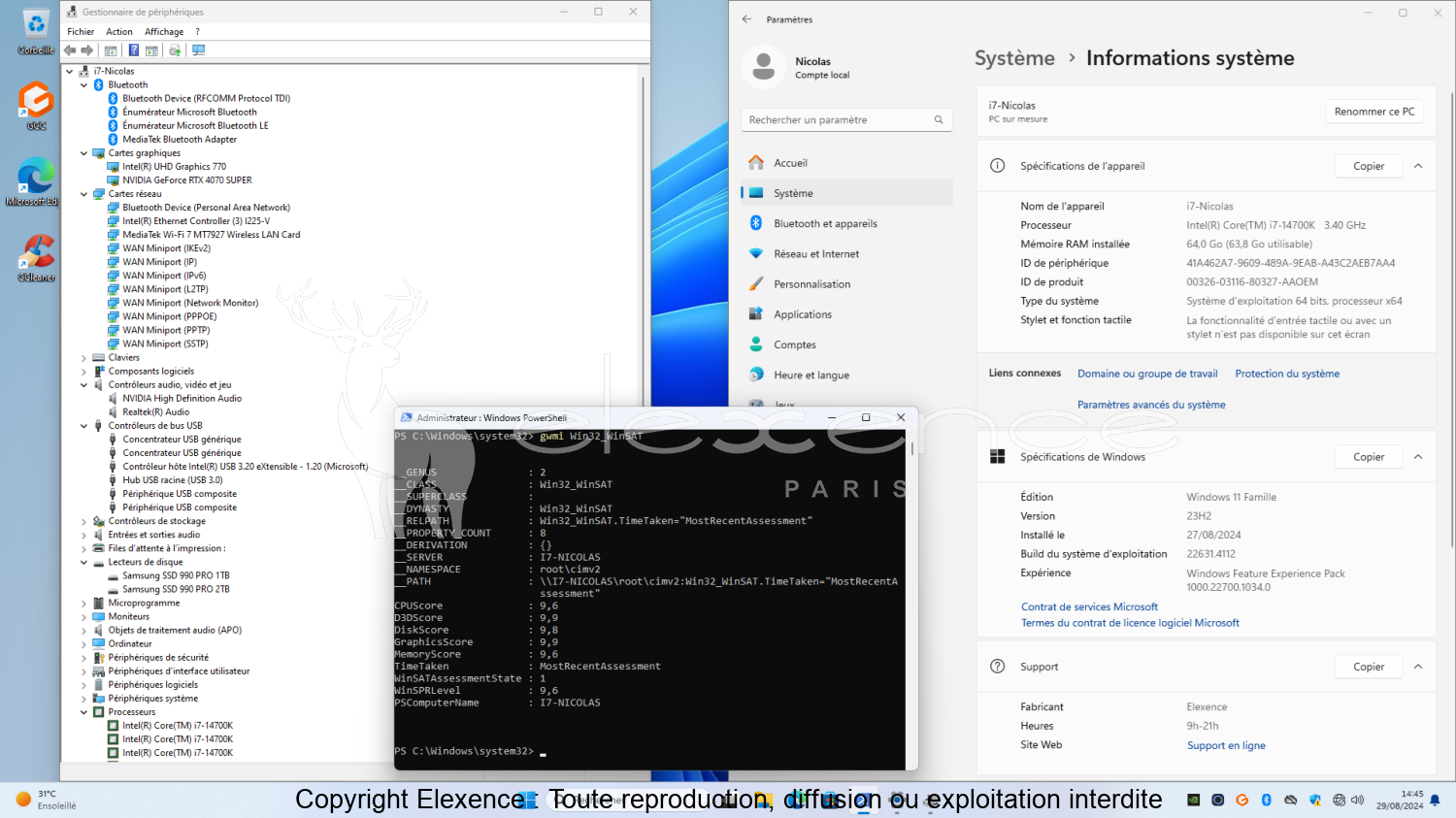Select Bluetooth et appareils in Settings sidebar
Screen dimensions: 1456x818
pos(825,224)
